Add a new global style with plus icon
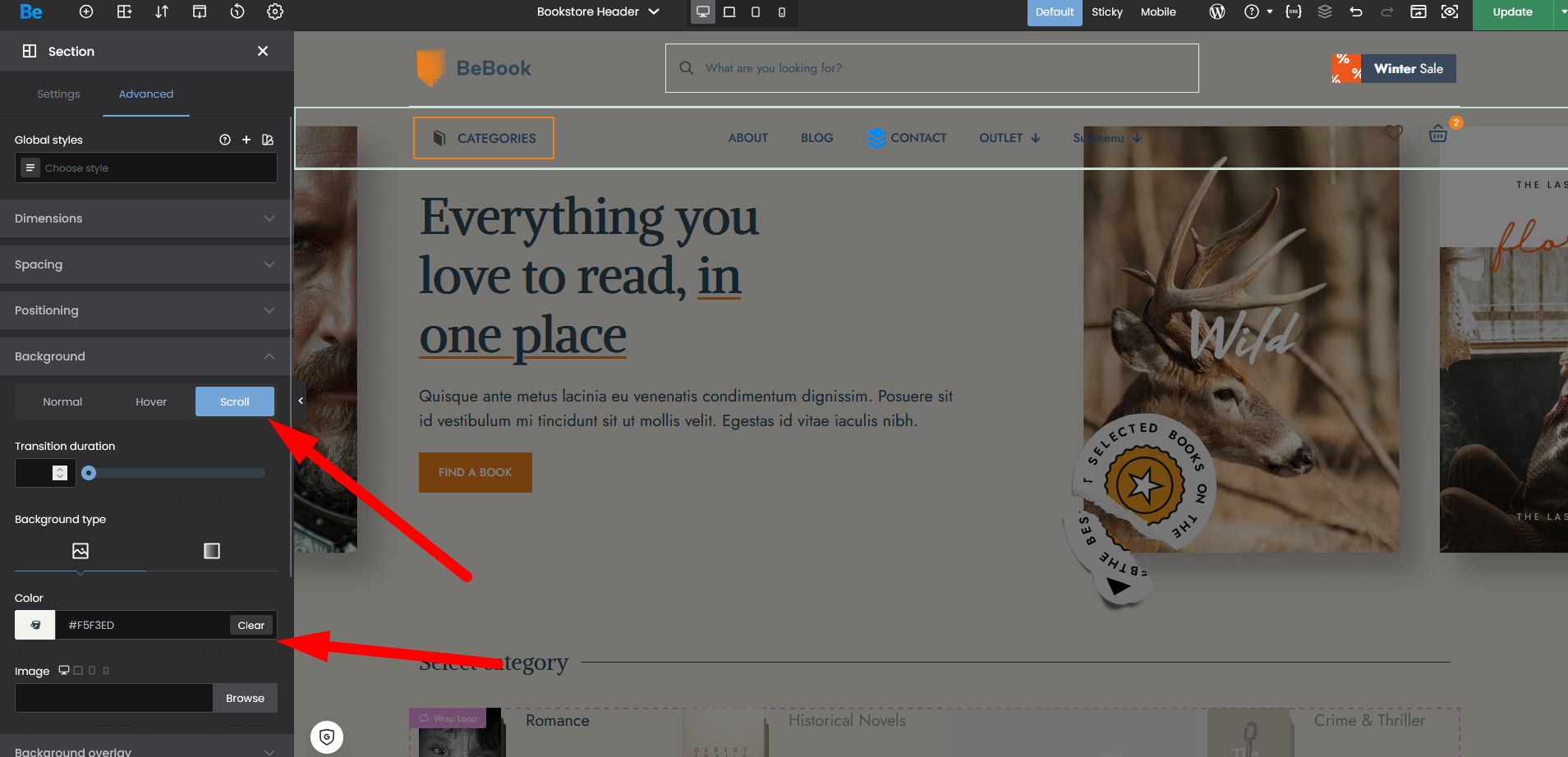 point(246,140)
